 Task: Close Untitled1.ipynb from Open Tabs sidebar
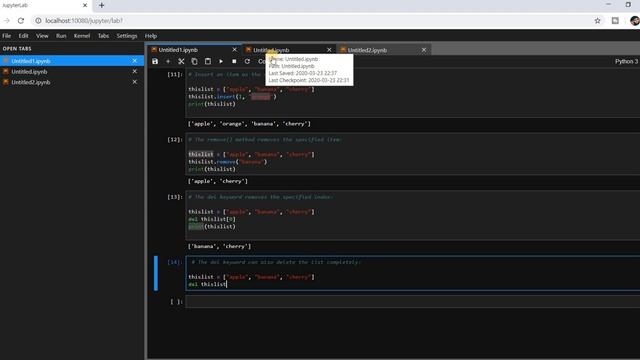[x=135, y=61]
